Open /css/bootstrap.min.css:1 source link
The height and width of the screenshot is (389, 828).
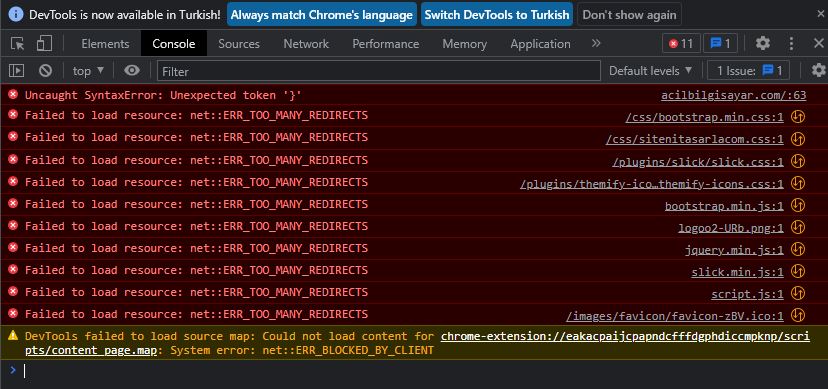point(704,118)
